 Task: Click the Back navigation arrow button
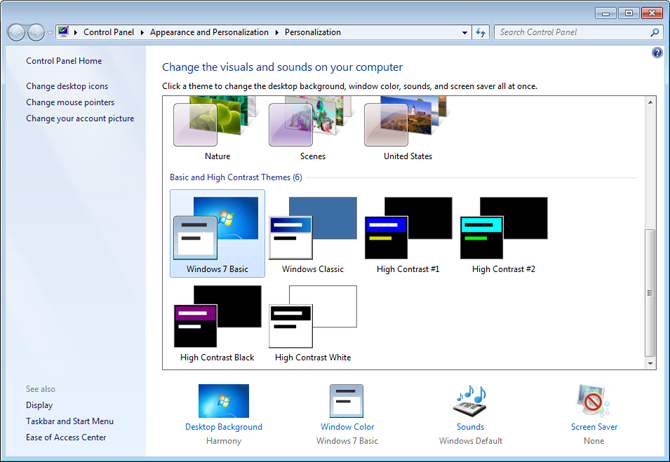coord(16,32)
